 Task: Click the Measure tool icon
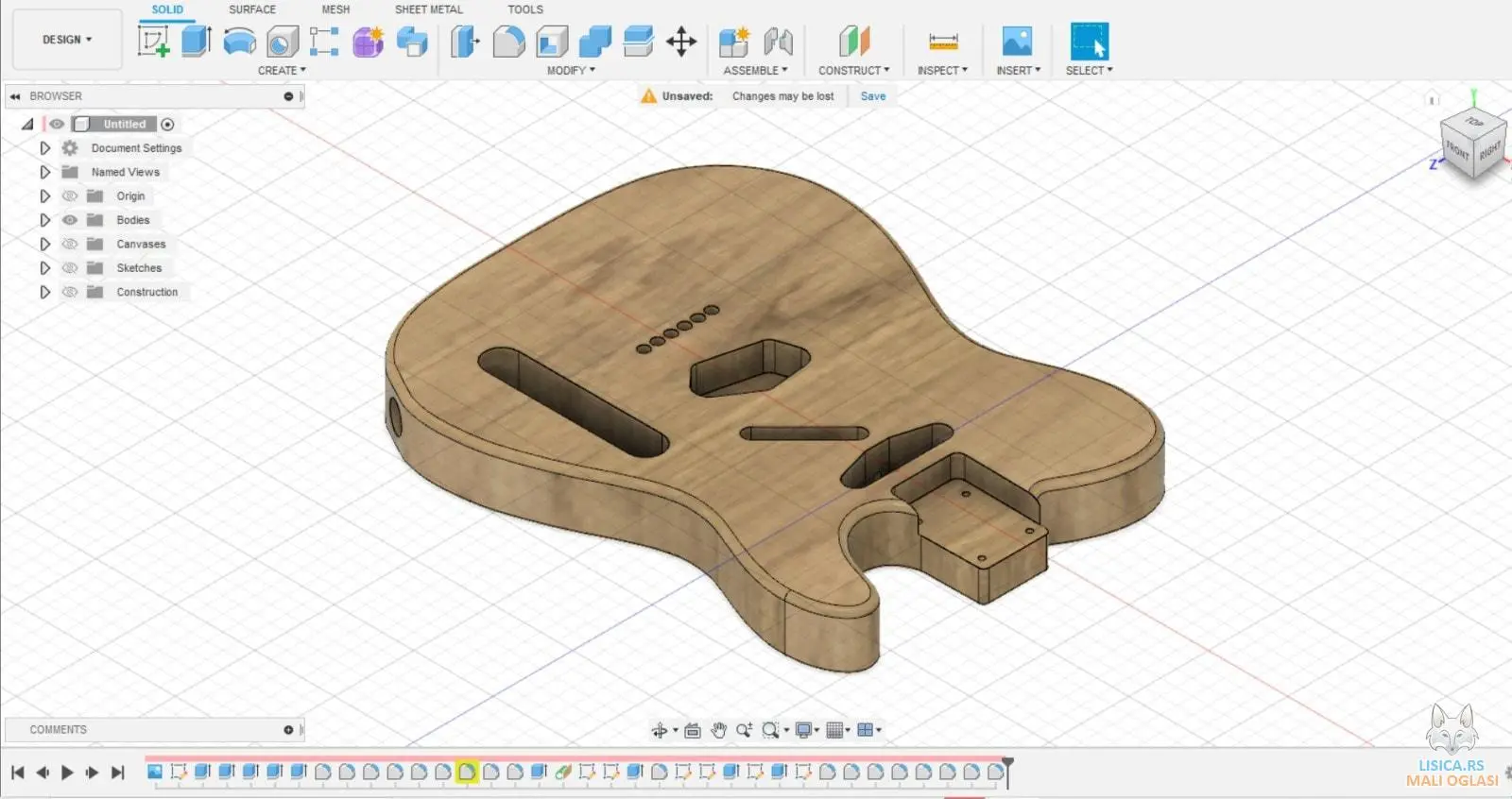(943, 42)
